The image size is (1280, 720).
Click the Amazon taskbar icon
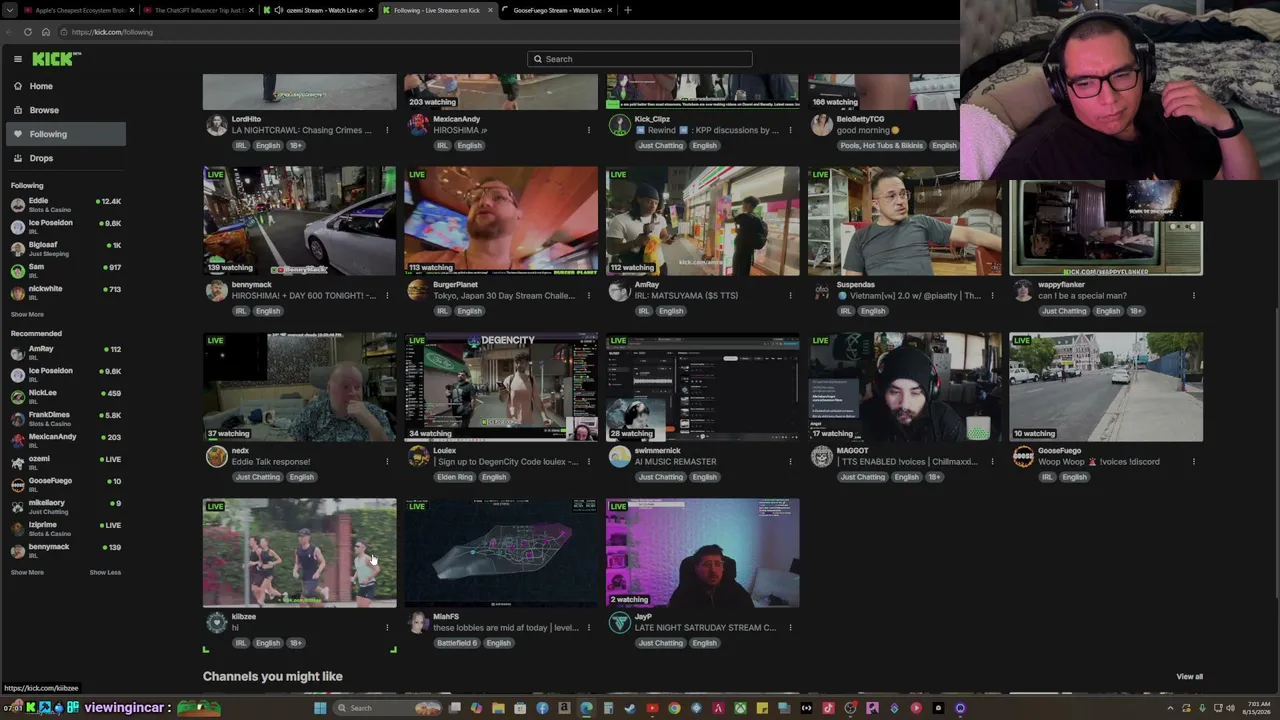[x=564, y=708]
